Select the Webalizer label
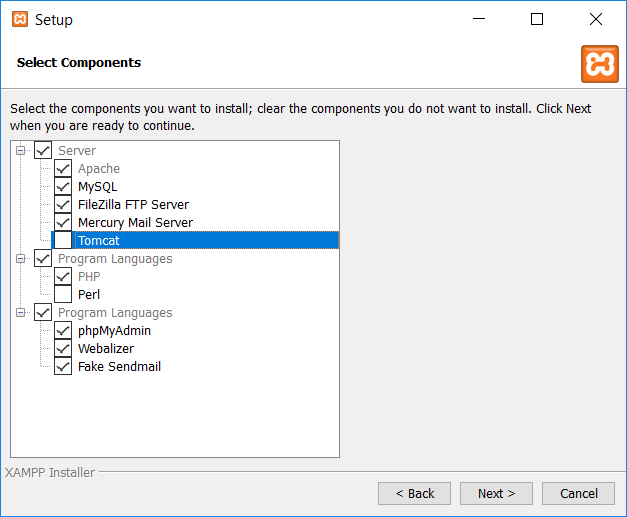 pos(106,349)
